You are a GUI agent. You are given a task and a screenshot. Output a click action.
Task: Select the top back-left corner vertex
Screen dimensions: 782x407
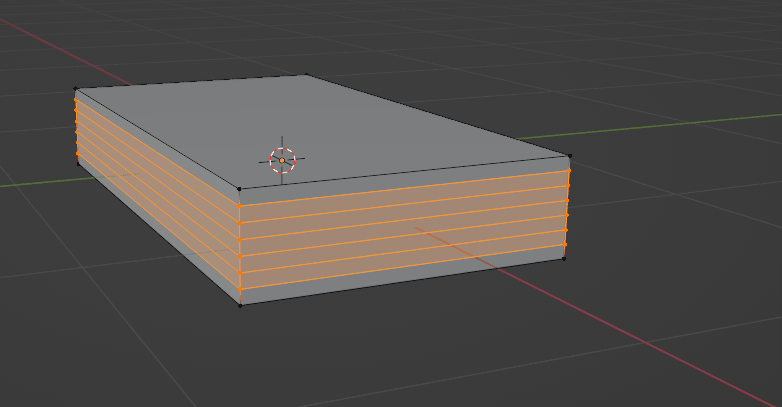(76, 89)
